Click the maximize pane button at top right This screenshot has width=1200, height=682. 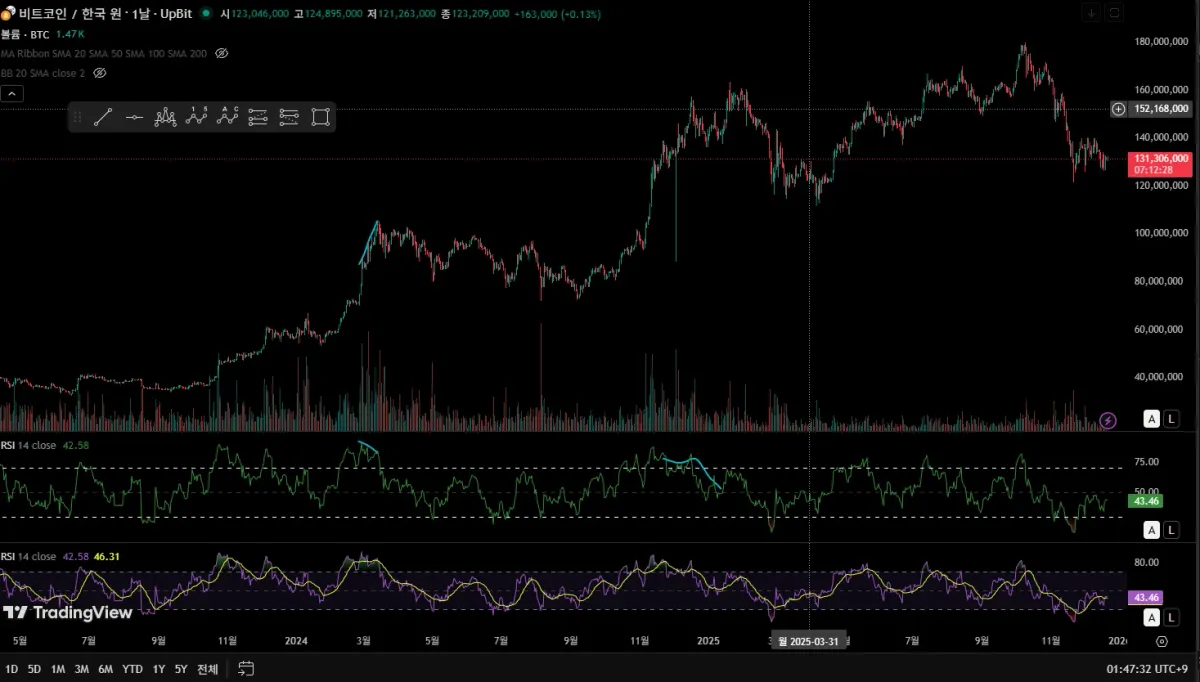[1115, 13]
